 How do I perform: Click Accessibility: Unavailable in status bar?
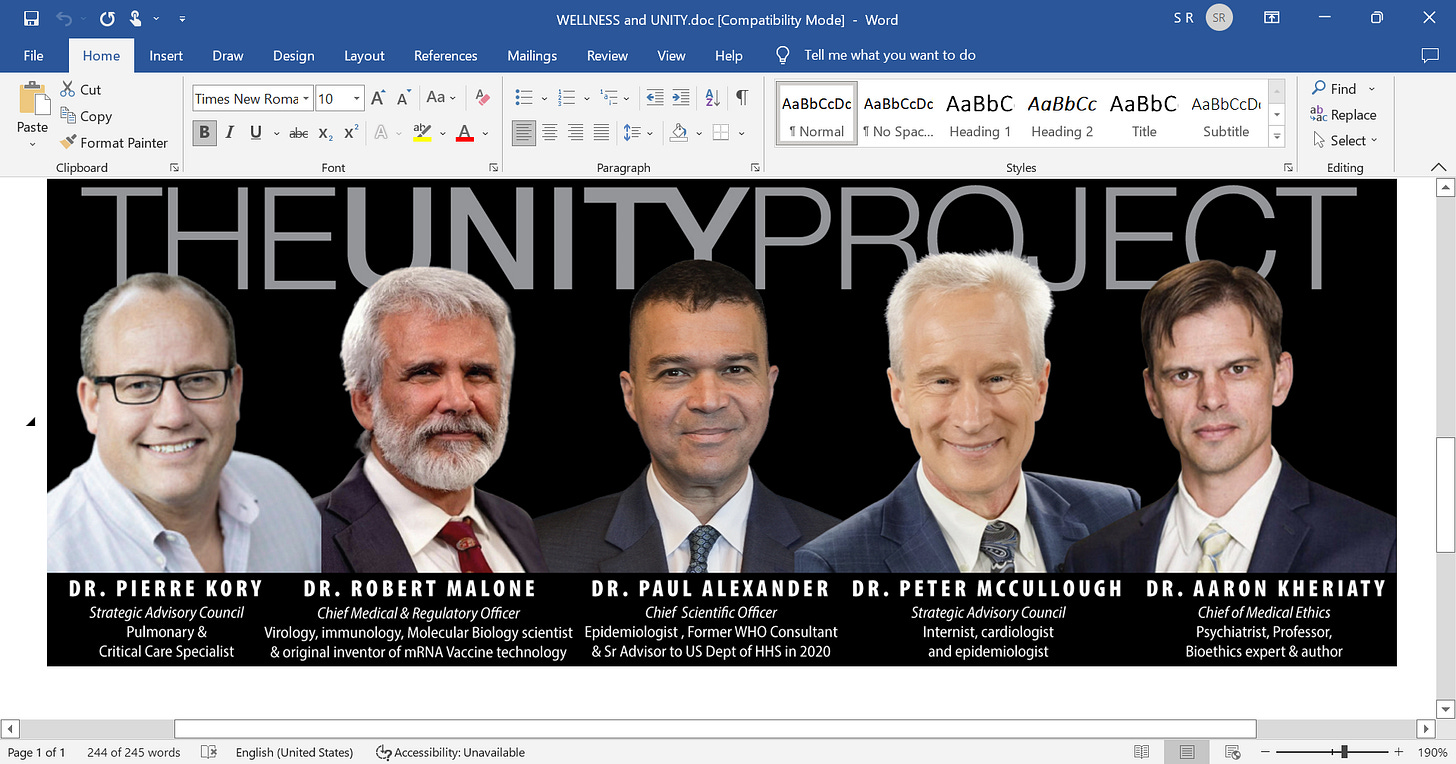coord(450,752)
